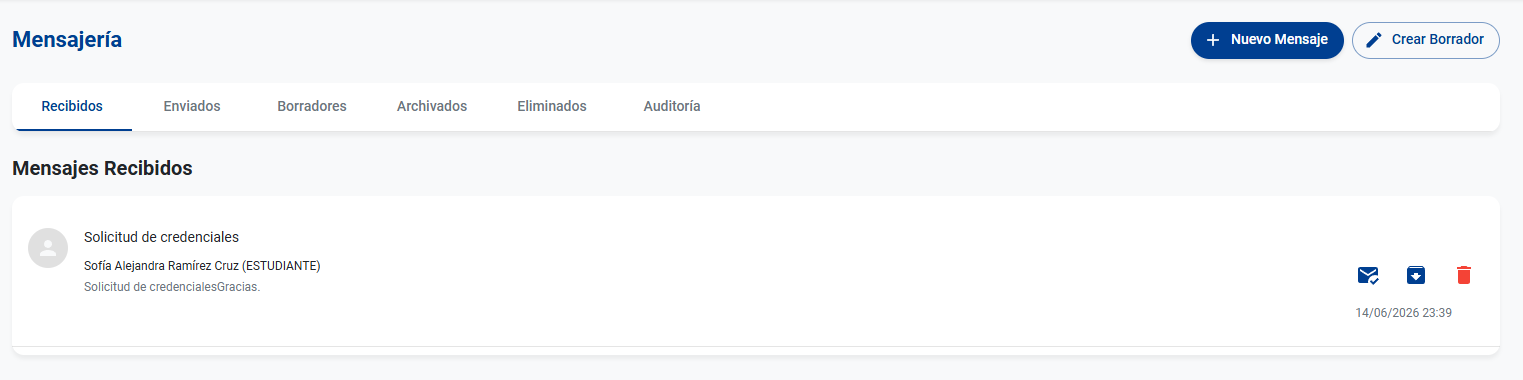Click the pencil icon in Crear Borrador
Screen dimensions: 1523x380
pyautogui.click(x=1374, y=40)
